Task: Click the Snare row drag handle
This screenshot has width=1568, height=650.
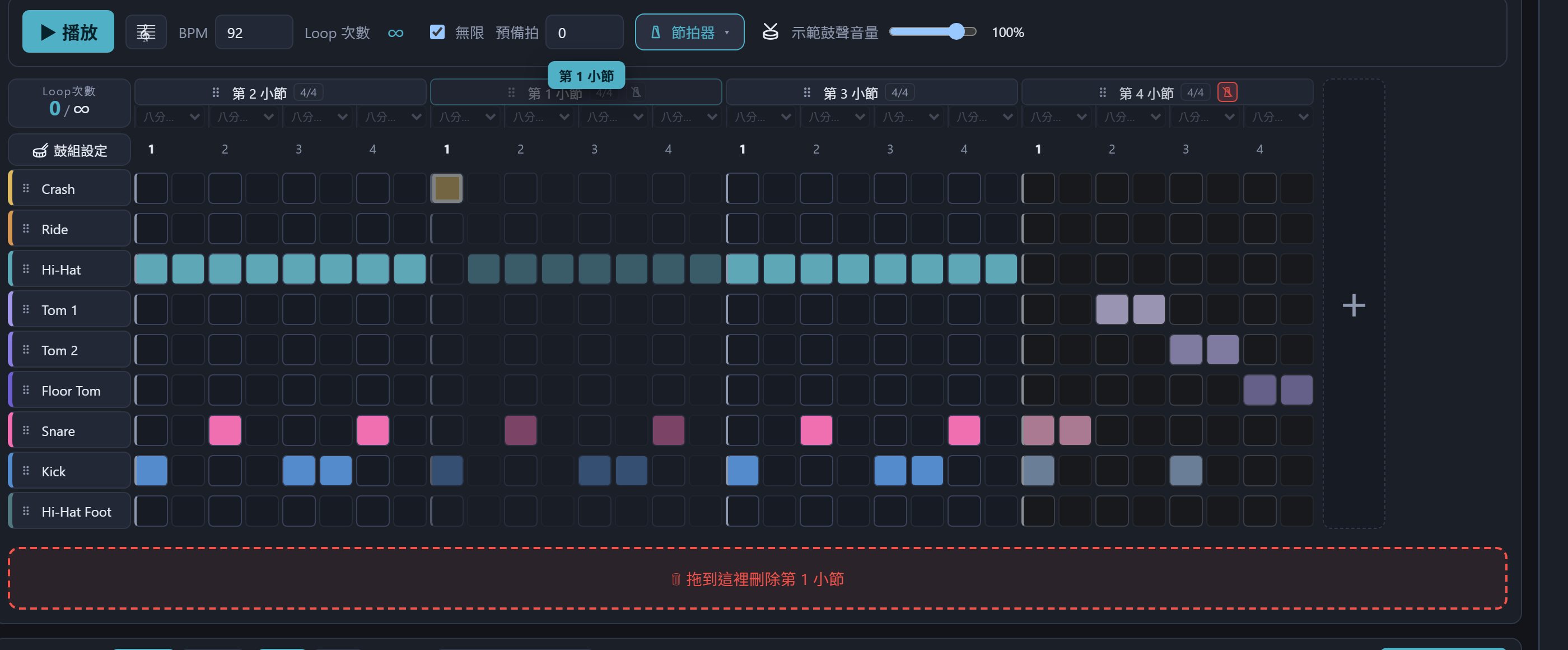Action: coord(26,430)
